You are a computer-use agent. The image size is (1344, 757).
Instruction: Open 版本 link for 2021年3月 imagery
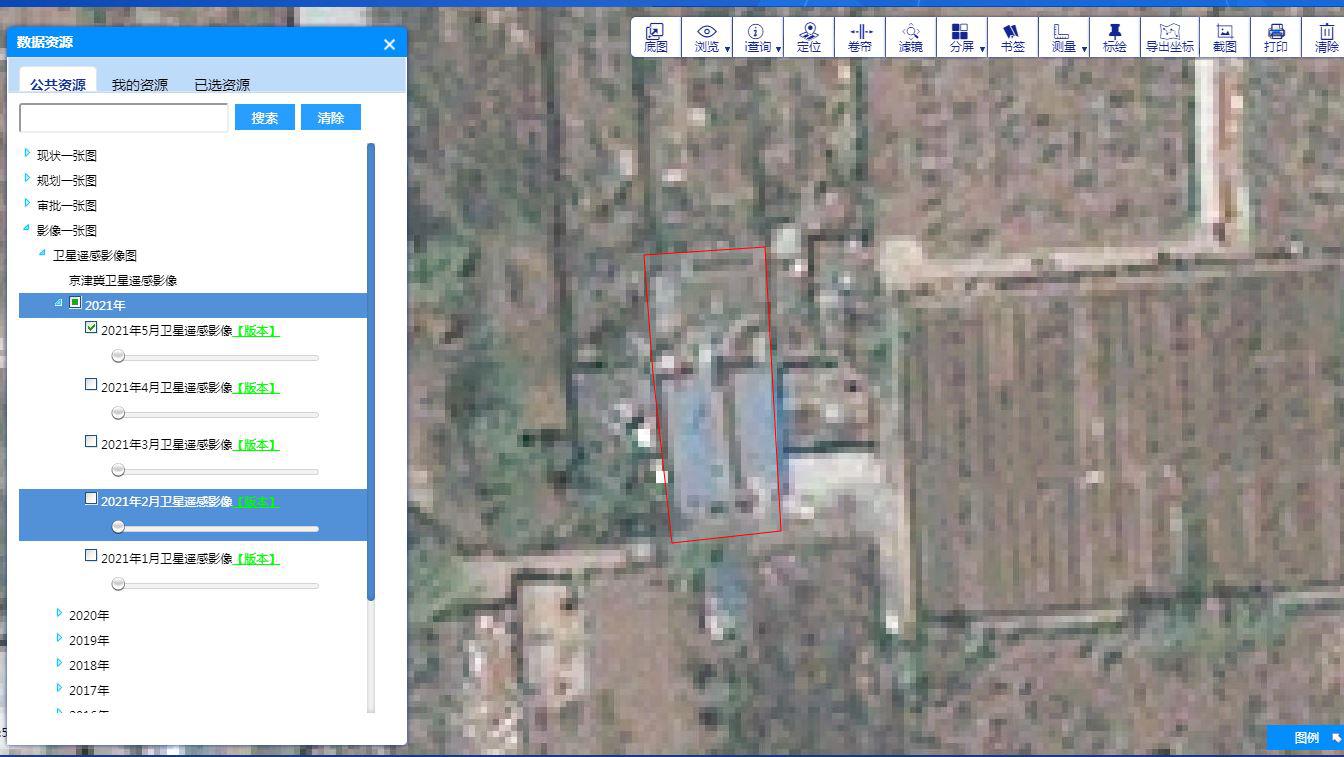[256, 445]
